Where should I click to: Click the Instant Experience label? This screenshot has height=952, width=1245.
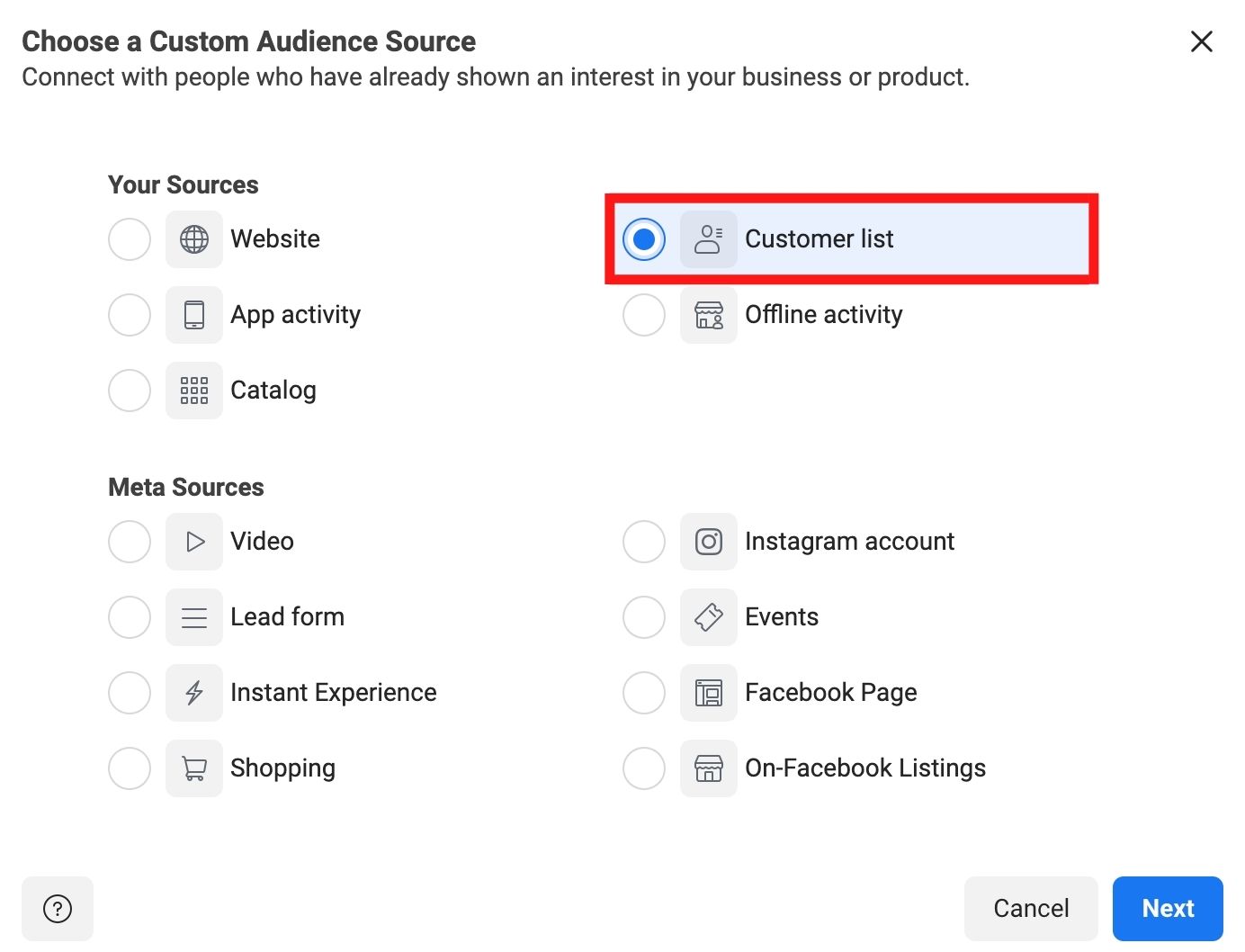pos(334,693)
